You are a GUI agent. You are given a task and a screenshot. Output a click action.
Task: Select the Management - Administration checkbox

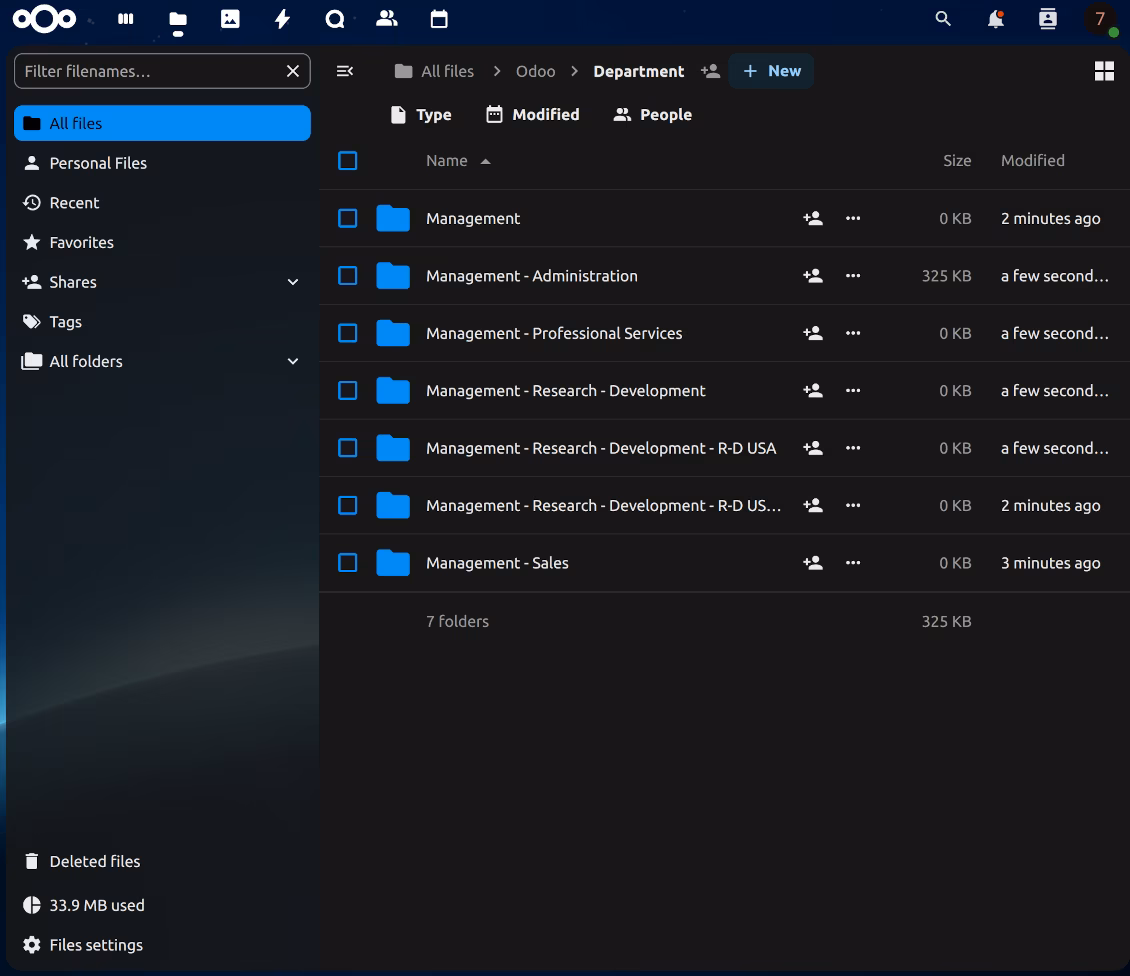point(347,275)
